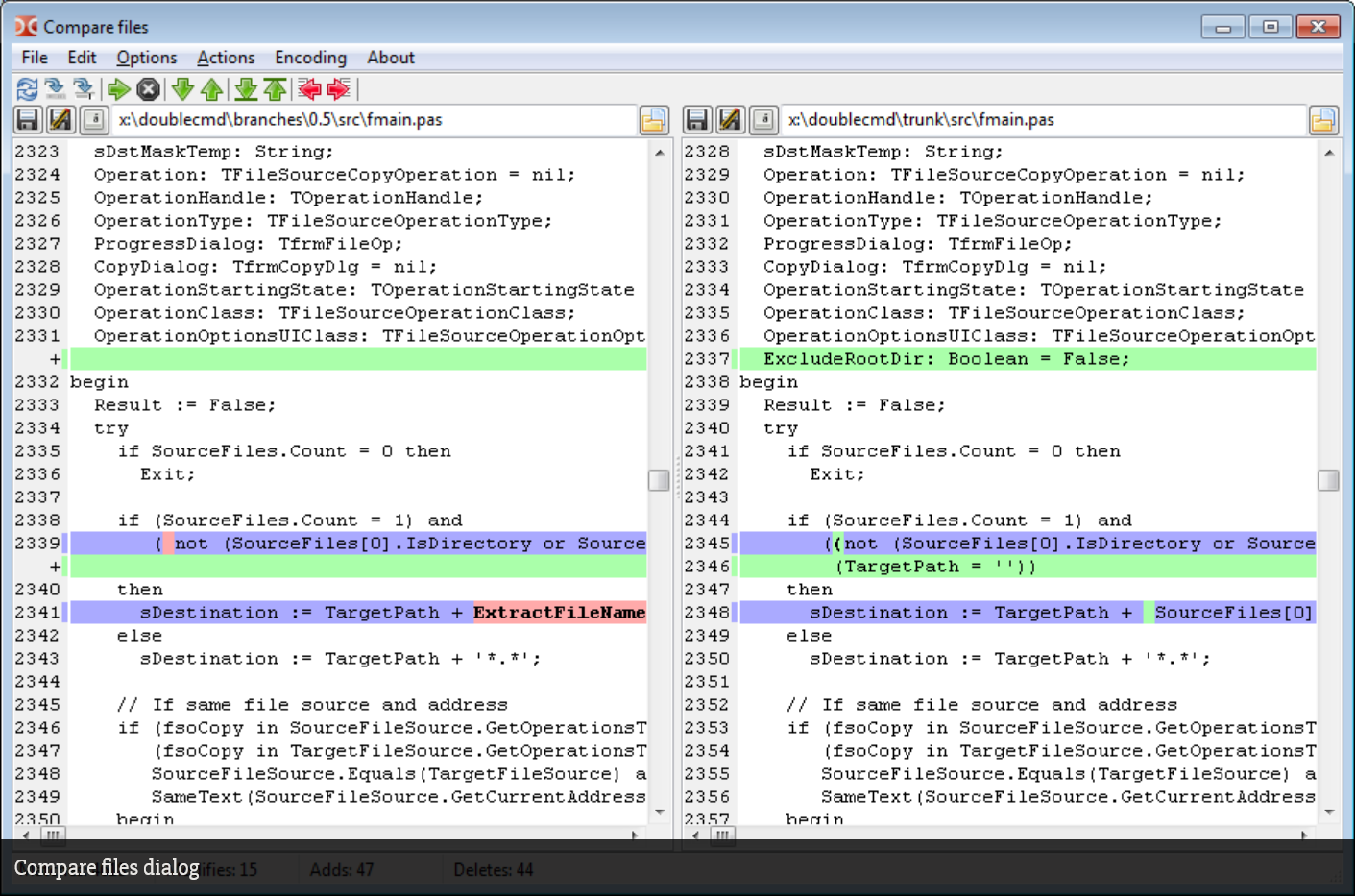
Task: Copy block with the red left arrow
Action: (309, 89)
